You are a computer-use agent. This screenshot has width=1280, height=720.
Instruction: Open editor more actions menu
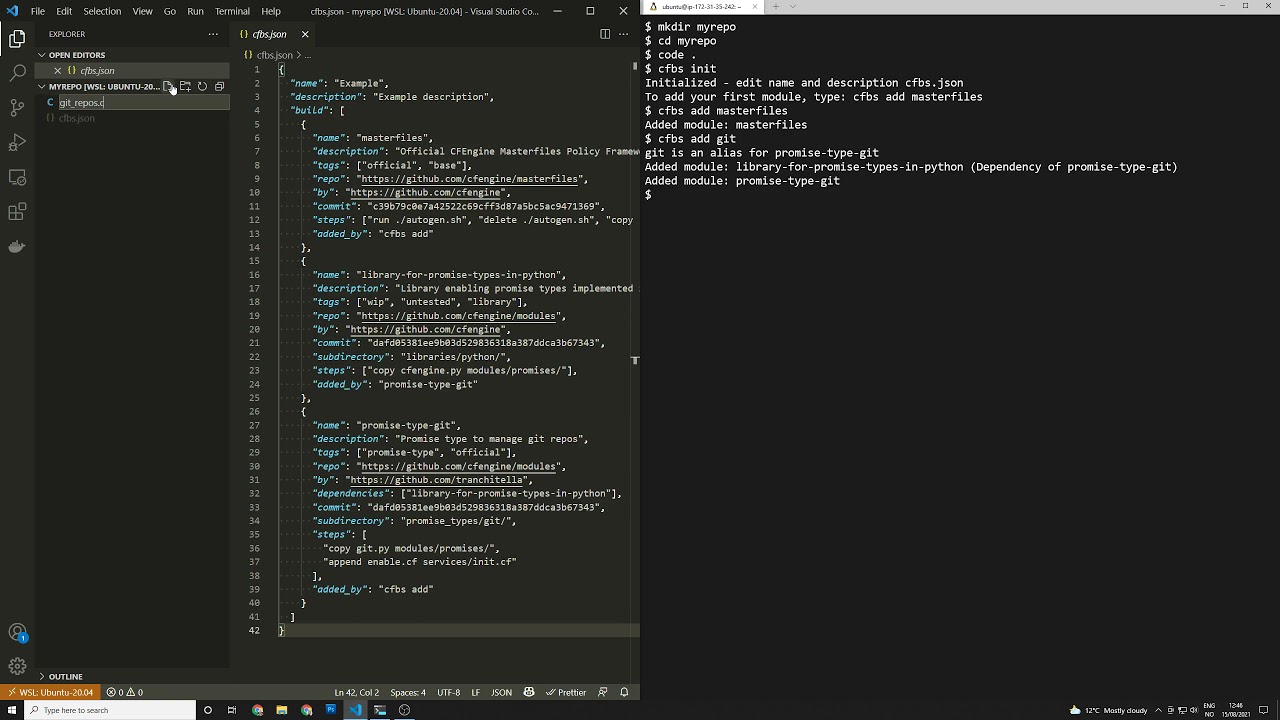[x=624, y=34]
